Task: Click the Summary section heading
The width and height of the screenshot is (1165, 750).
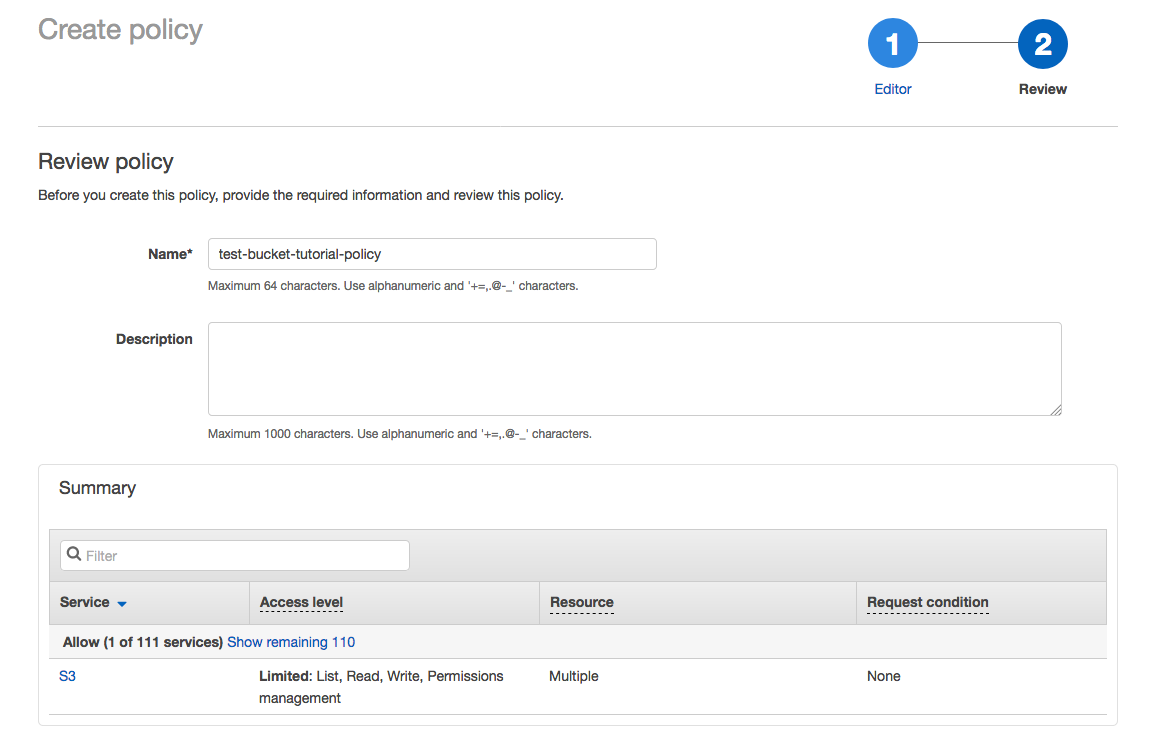Action: (x=97, y=488)
